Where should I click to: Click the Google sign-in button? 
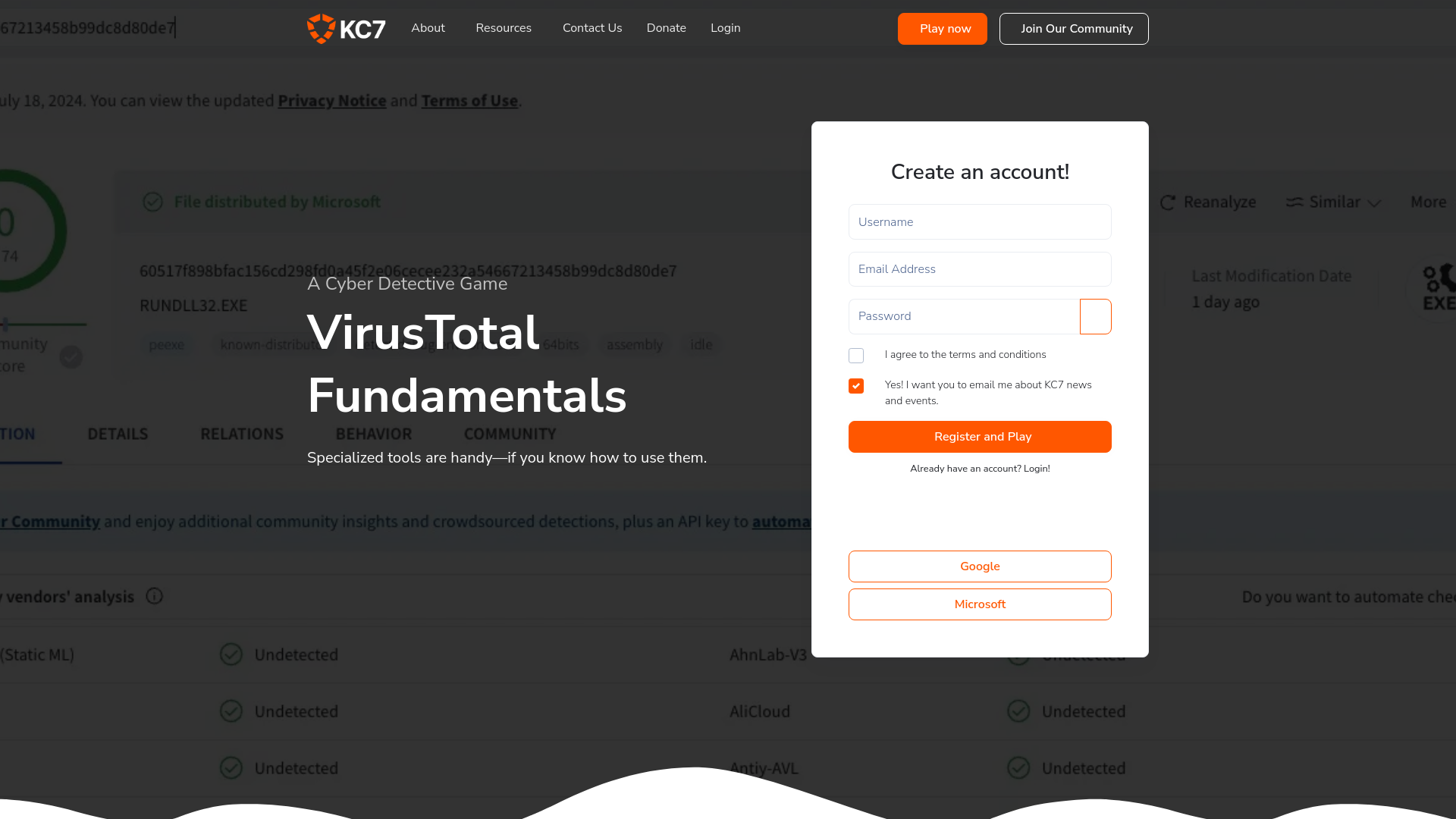click(x=980, y=566)
